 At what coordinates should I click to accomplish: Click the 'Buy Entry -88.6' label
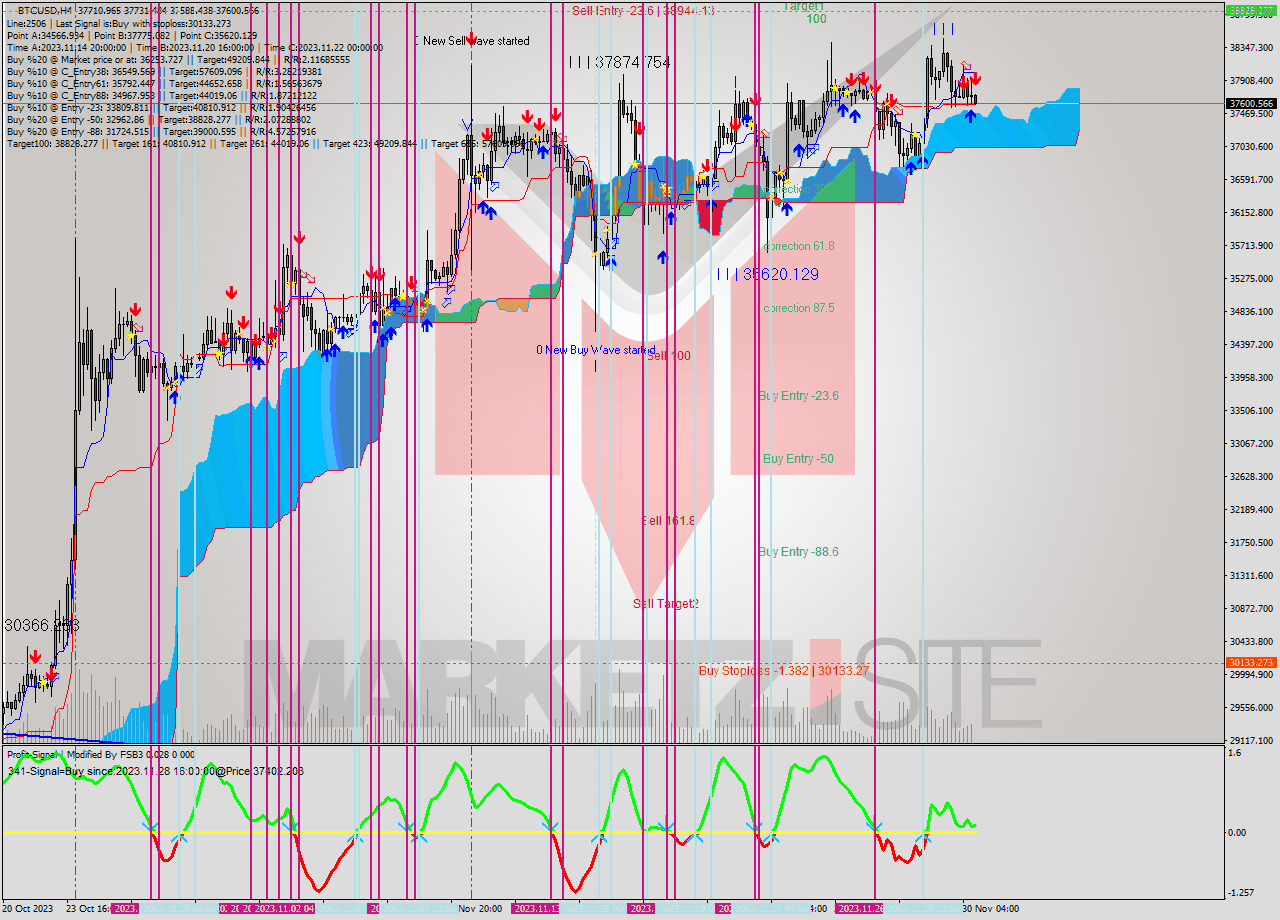(x=799, y=552)
